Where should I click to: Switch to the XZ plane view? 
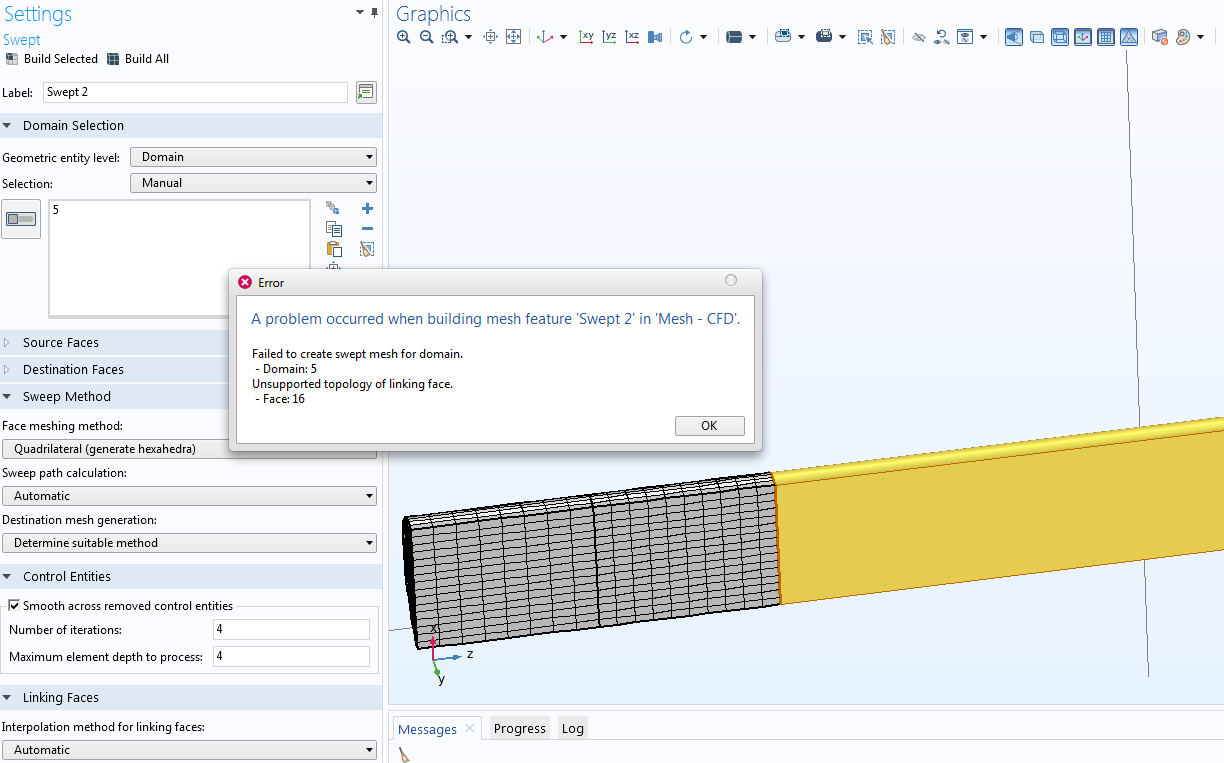tap(632, 37)
